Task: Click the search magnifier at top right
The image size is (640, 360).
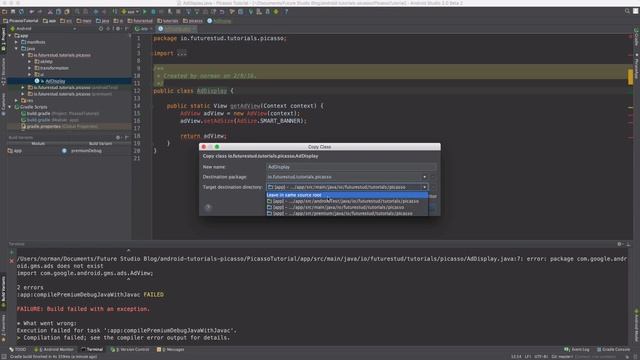Action: point(627,11)
